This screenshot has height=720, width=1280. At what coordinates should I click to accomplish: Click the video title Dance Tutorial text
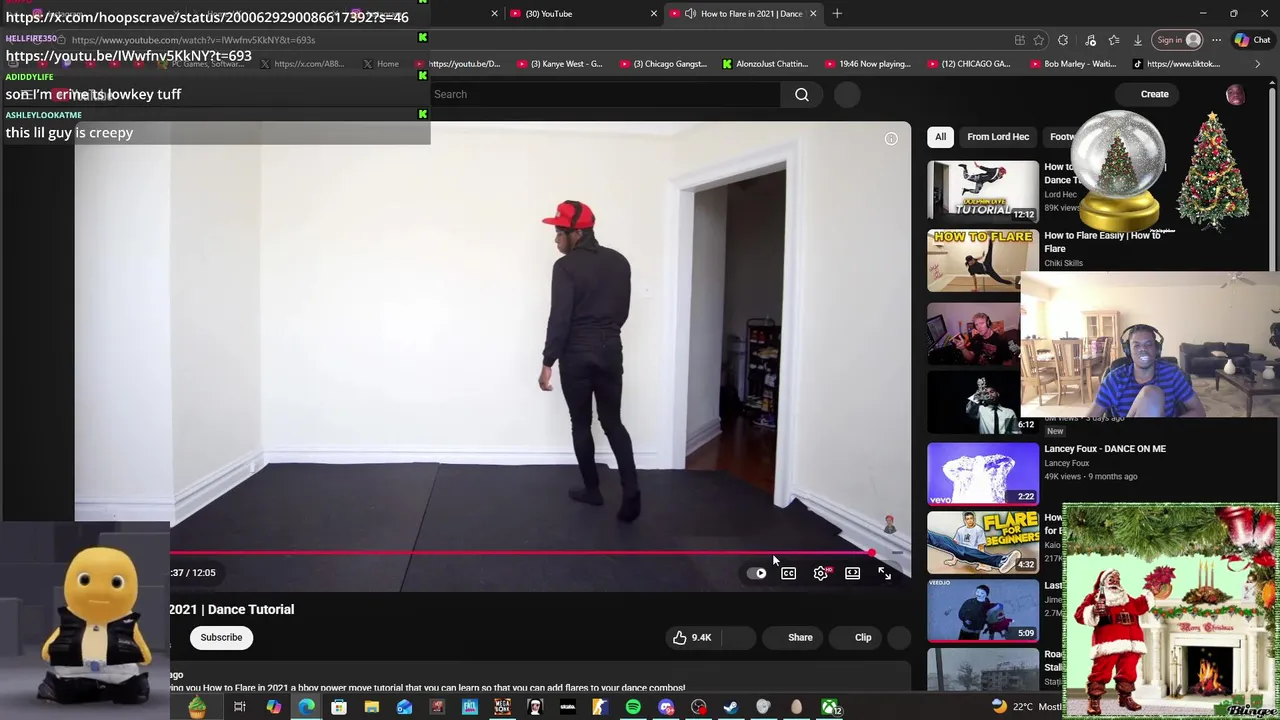tap(251, 609)
